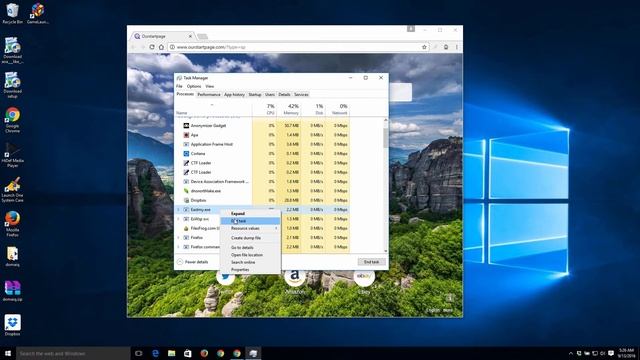This screenshot has height=360, width=640.
Task: Click the taskbar search box
Action: click(73, 353)
